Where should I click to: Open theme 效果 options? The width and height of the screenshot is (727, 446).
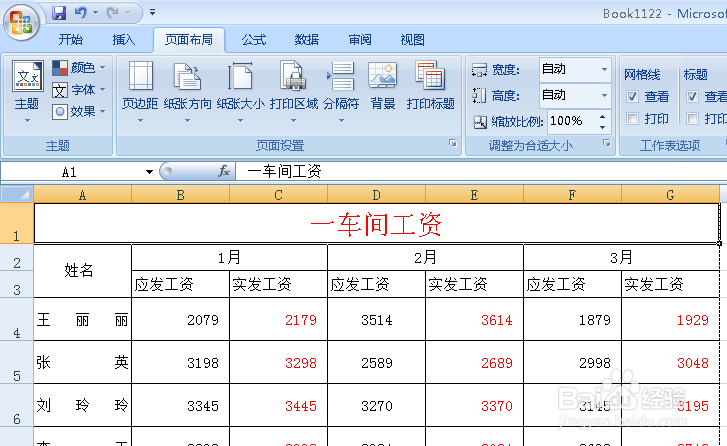tap(79, 111)
